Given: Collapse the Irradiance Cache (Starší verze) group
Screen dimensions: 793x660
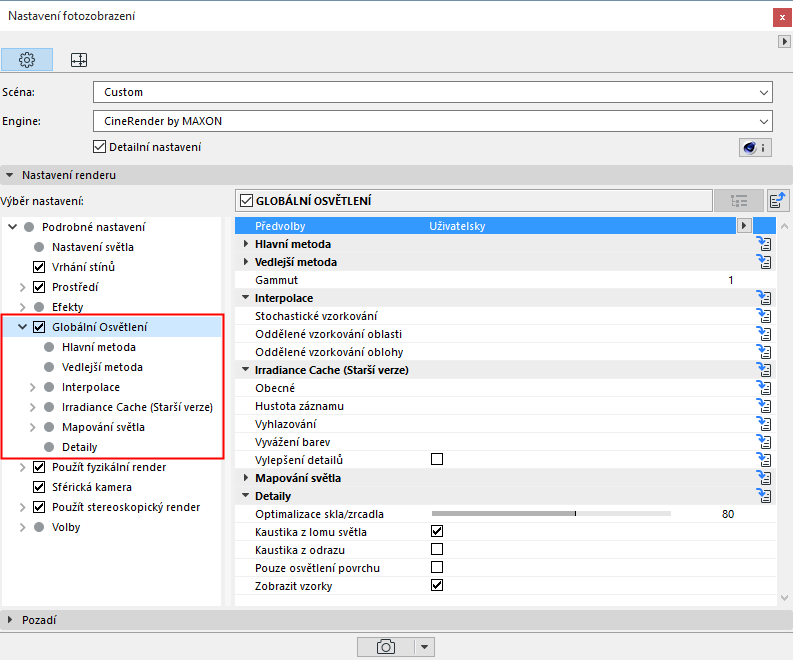Looking at the screenshot, I should (246, 370).
